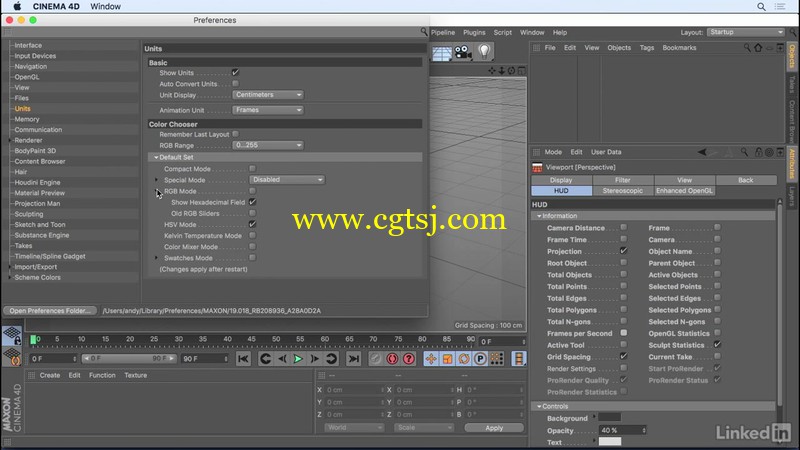Enable Remember Last Layout checkbox
Screen dimensions: 800x450
(235, 134)
